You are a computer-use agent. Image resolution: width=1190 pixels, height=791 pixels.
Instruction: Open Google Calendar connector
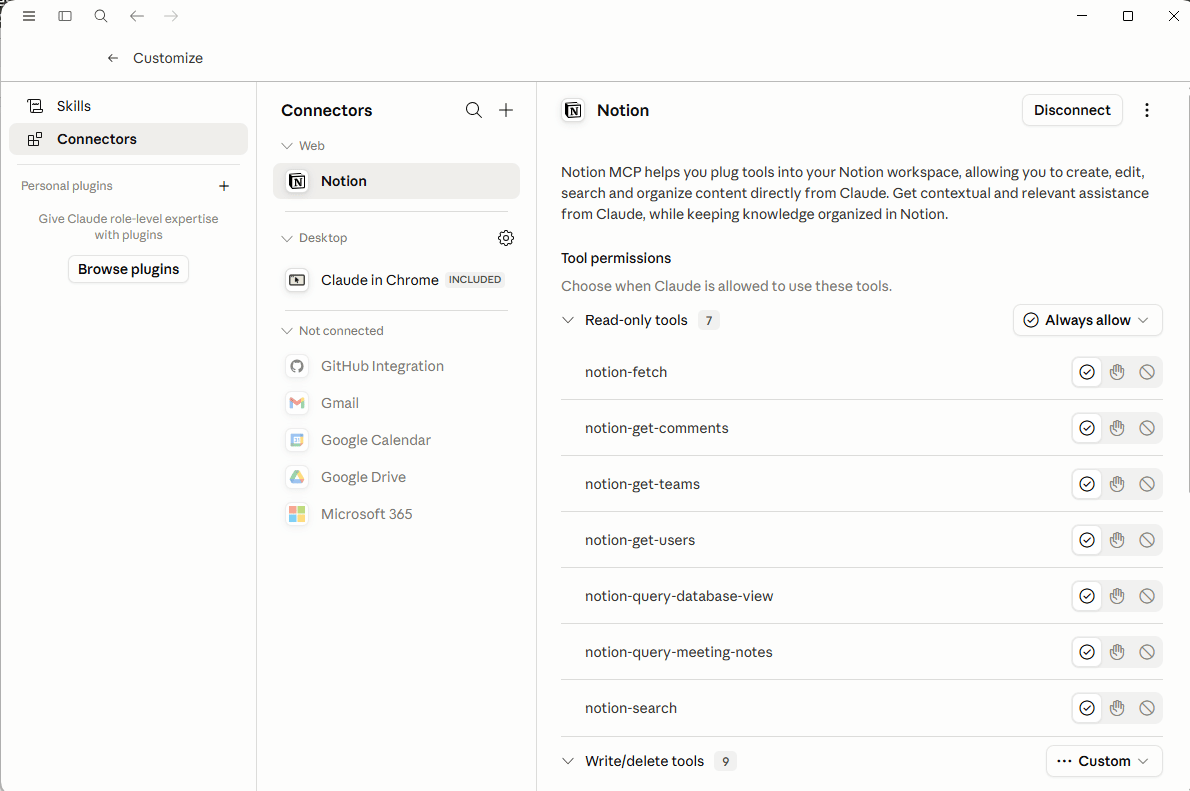pyautogui.click(x=396, y=440)
